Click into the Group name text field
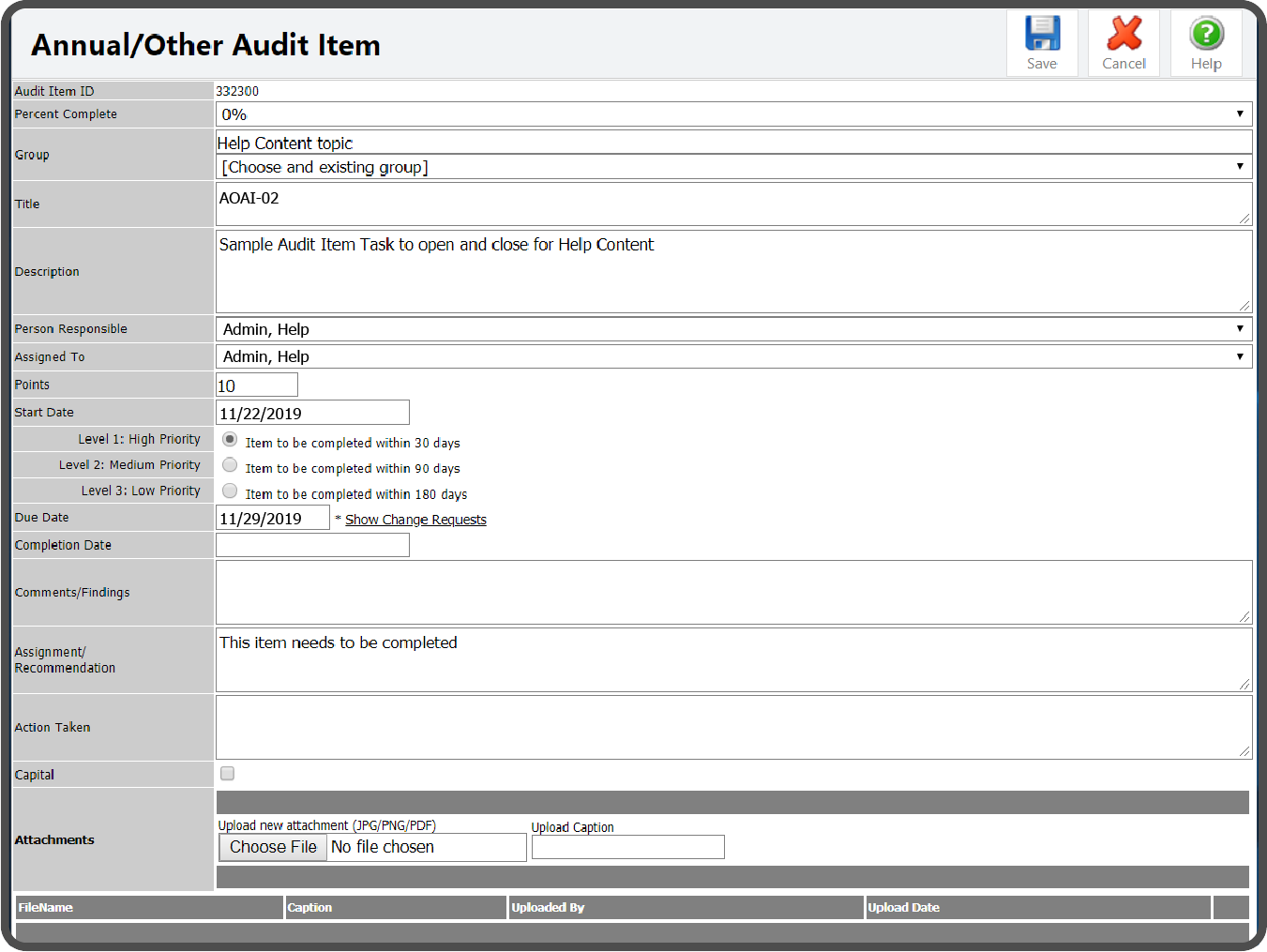Image resolution: width=1267 pixels, height=952 pixels. click(x=734, y=143)
